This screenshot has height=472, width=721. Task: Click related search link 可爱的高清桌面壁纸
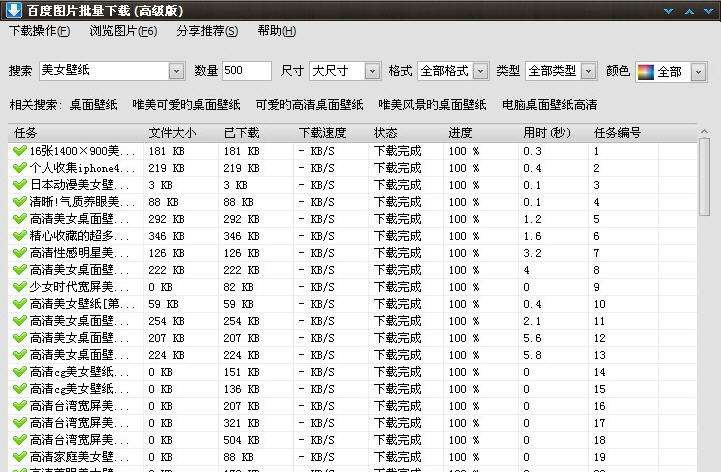(309, 105)
